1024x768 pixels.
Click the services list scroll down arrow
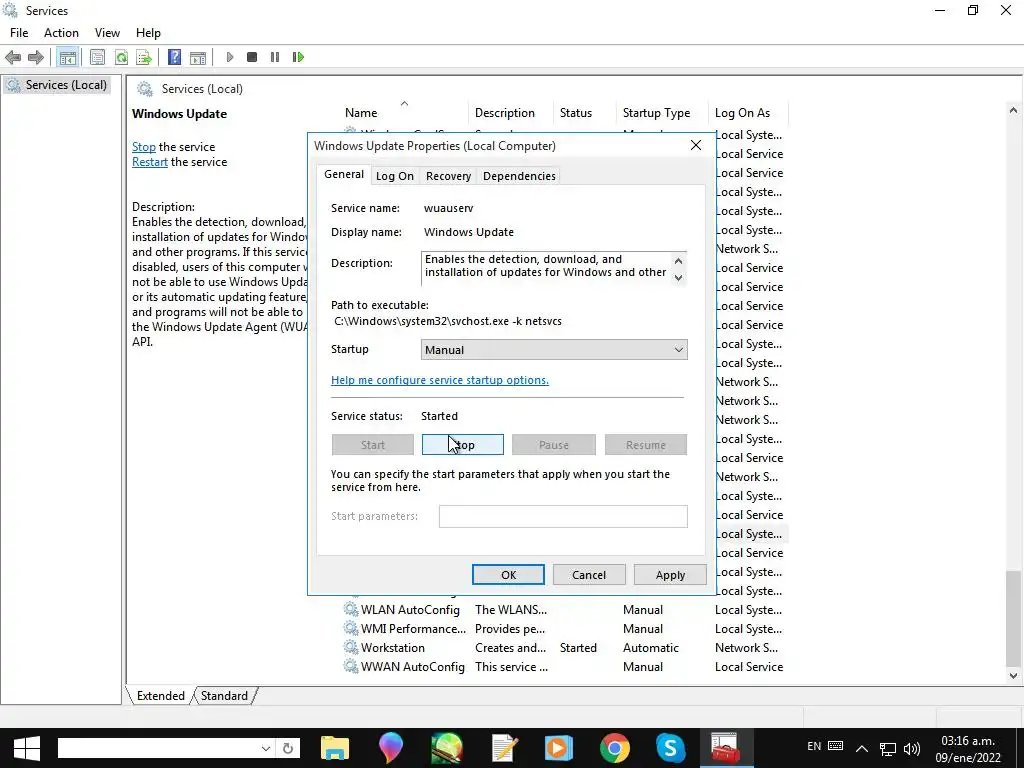click(1013, 676)
